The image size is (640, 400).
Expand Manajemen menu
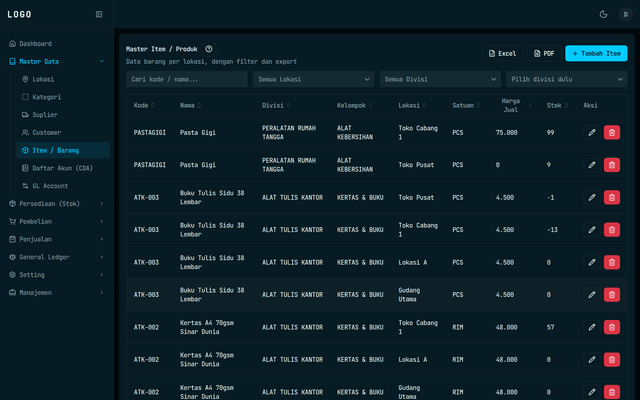[57, 293]
